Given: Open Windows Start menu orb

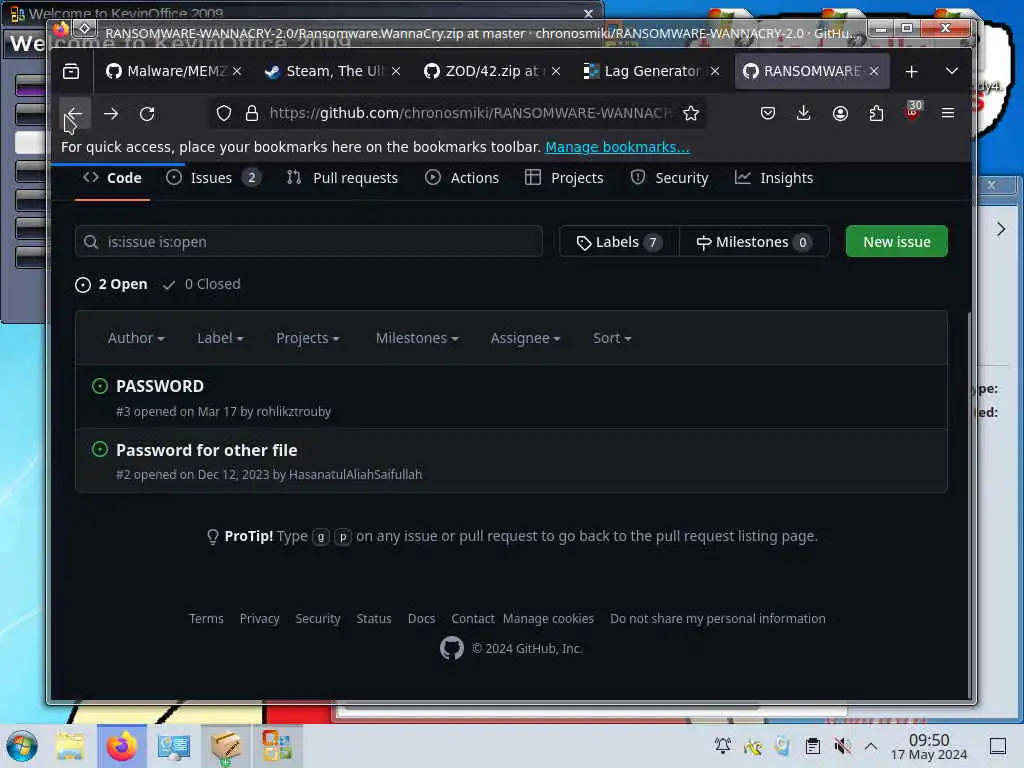Looking at the screenshot, I should coord(22,746).
